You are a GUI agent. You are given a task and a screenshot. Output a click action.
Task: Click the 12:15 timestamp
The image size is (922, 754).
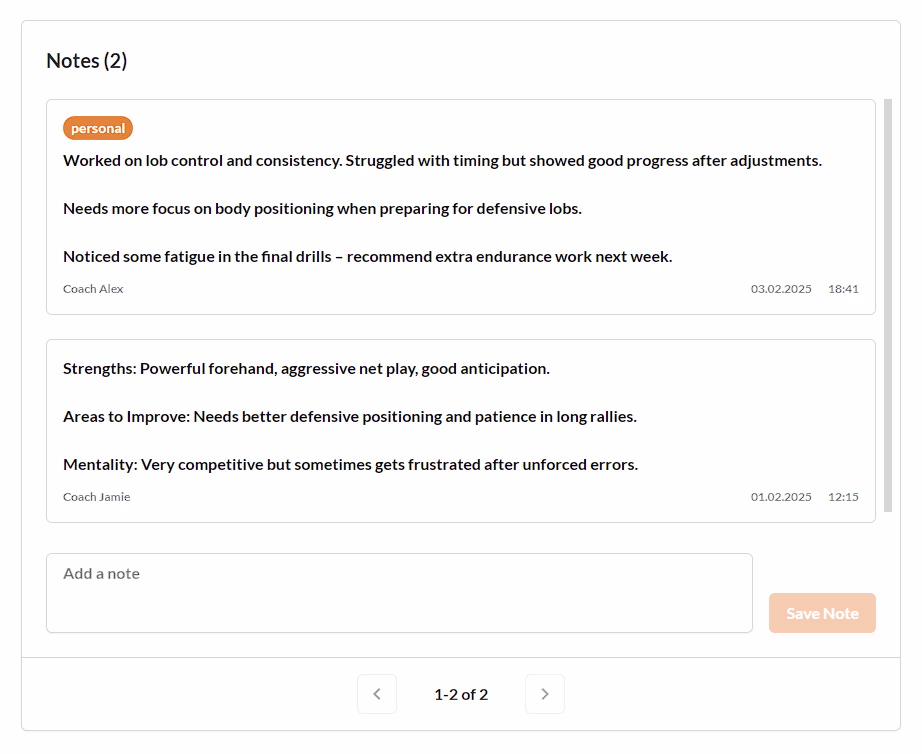pos(843,497)
